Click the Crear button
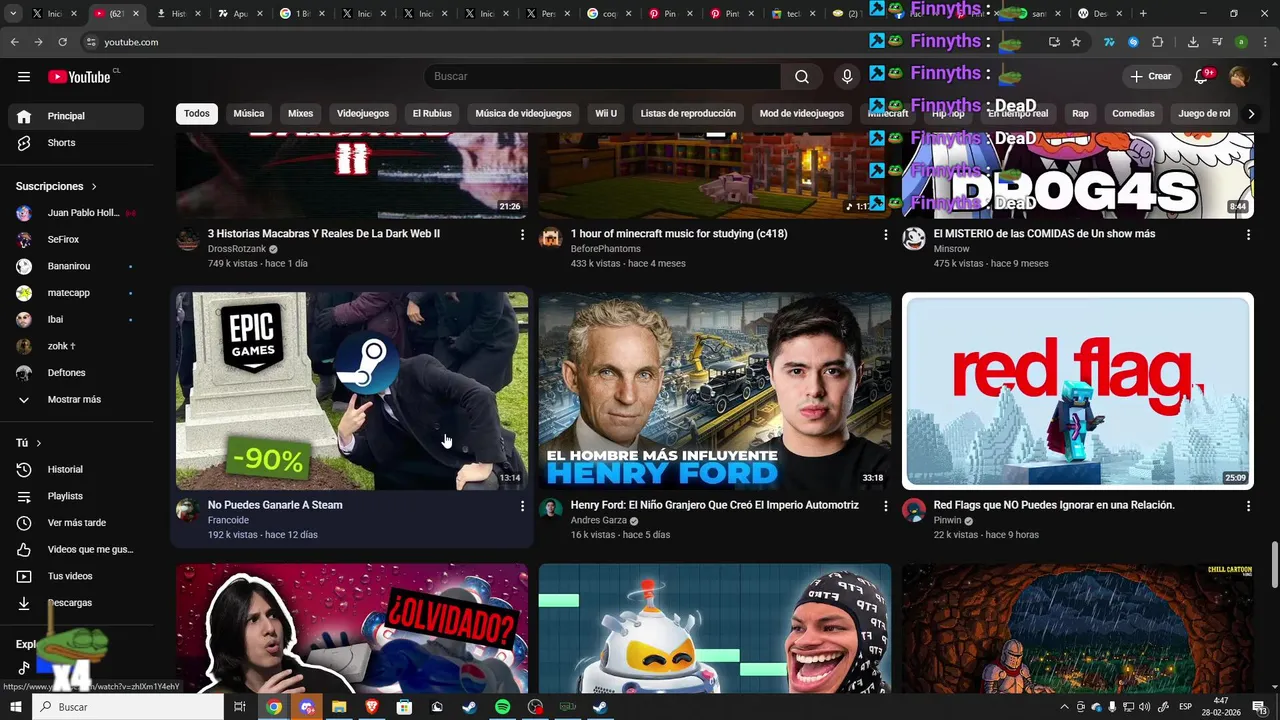This screenshot has width=1280, height=720. [1151, 77]
